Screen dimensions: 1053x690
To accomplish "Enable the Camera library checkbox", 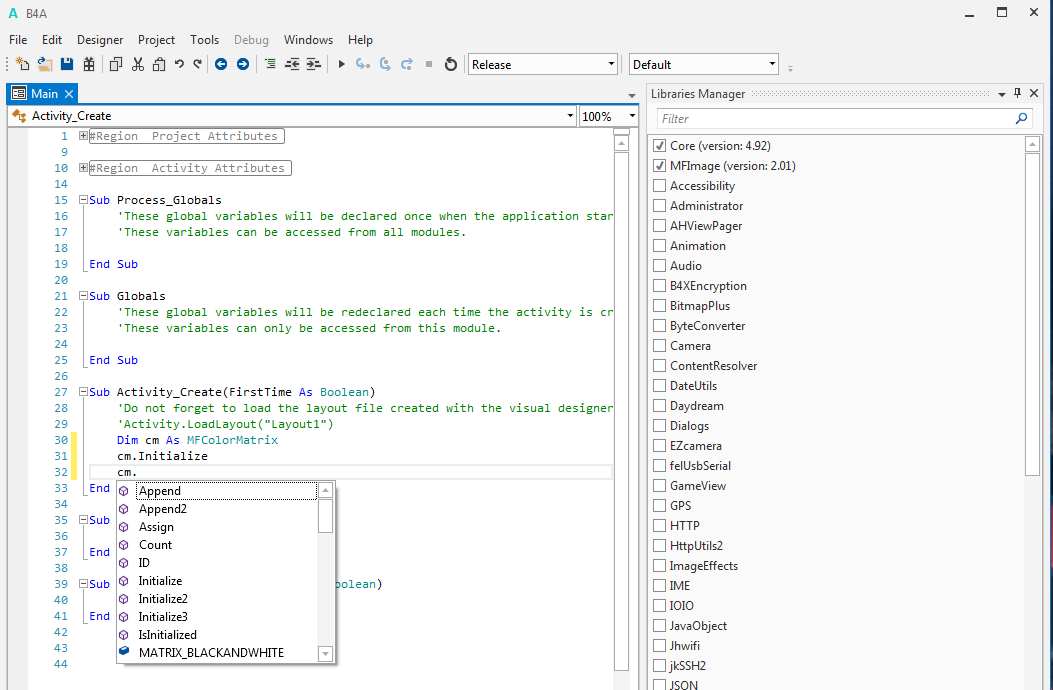I will 659,346.
